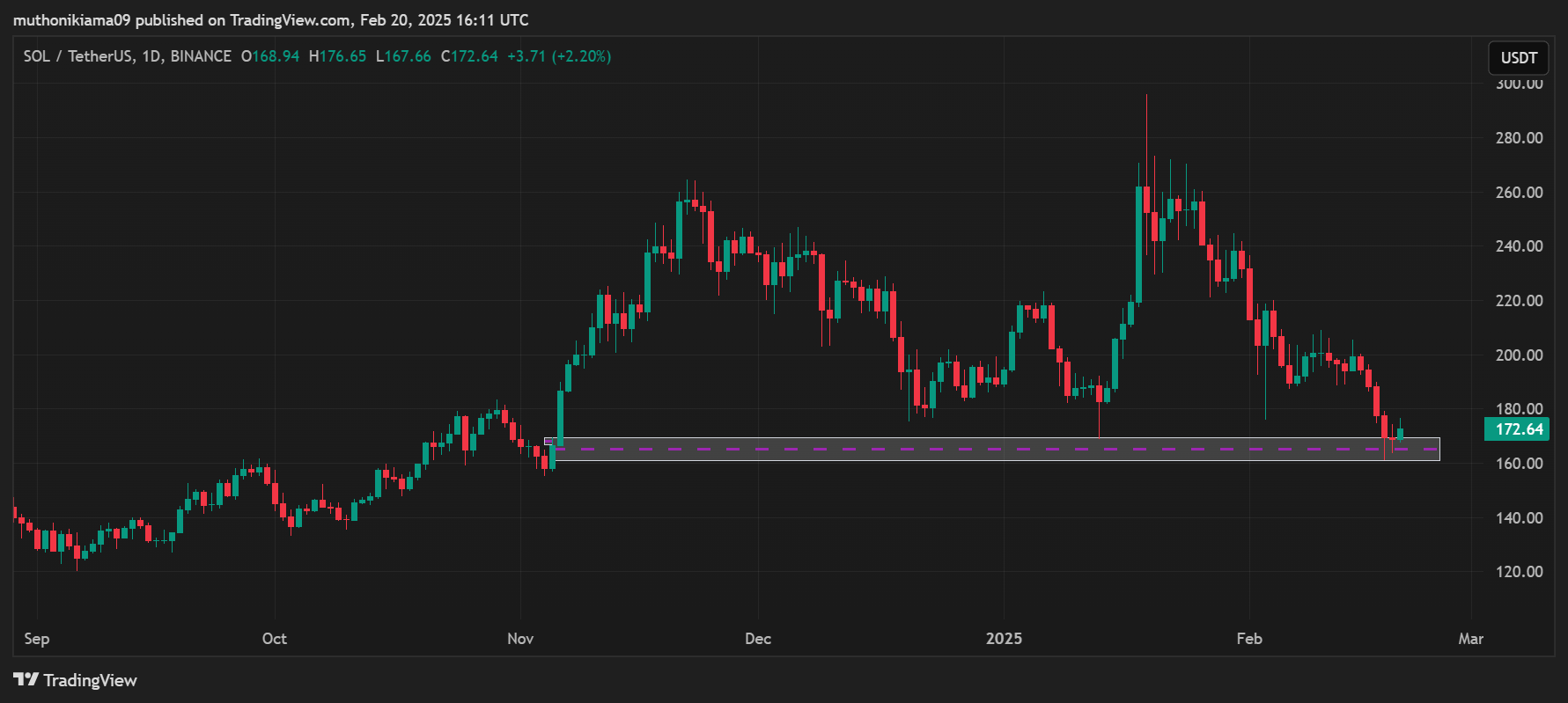Click the 2025 date axis label
Image resolution: width=1568 pixels, height=703 pixels.
[x=1005, y=639]
